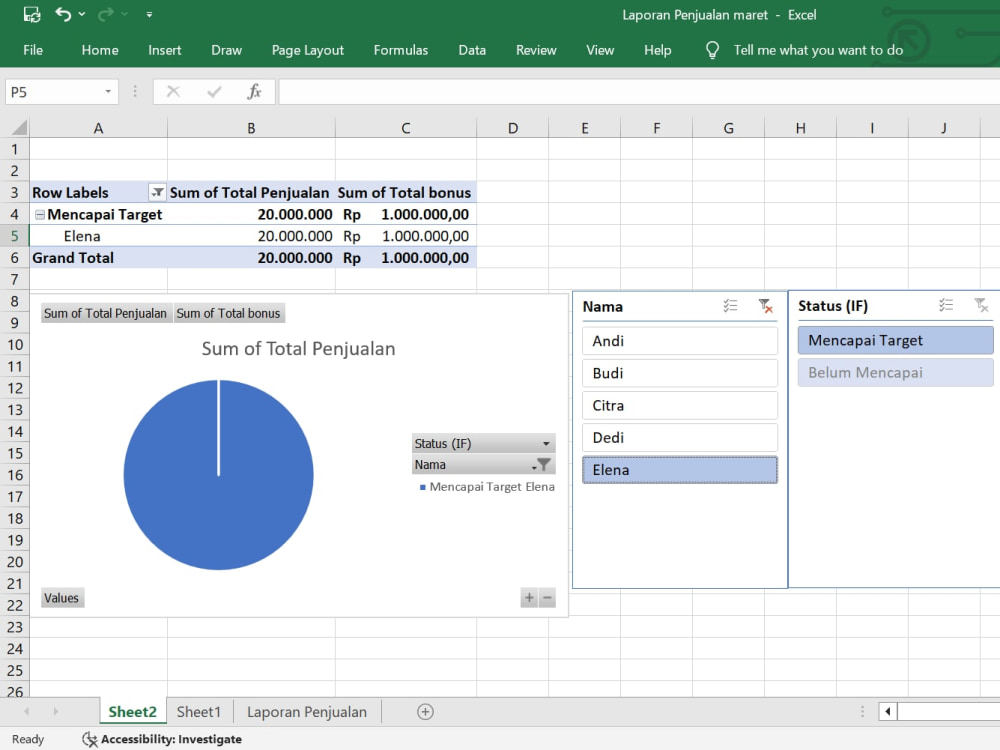
Task: Click the 'Sum of Total Penjualan' chart field button
Action: (106, 313)
